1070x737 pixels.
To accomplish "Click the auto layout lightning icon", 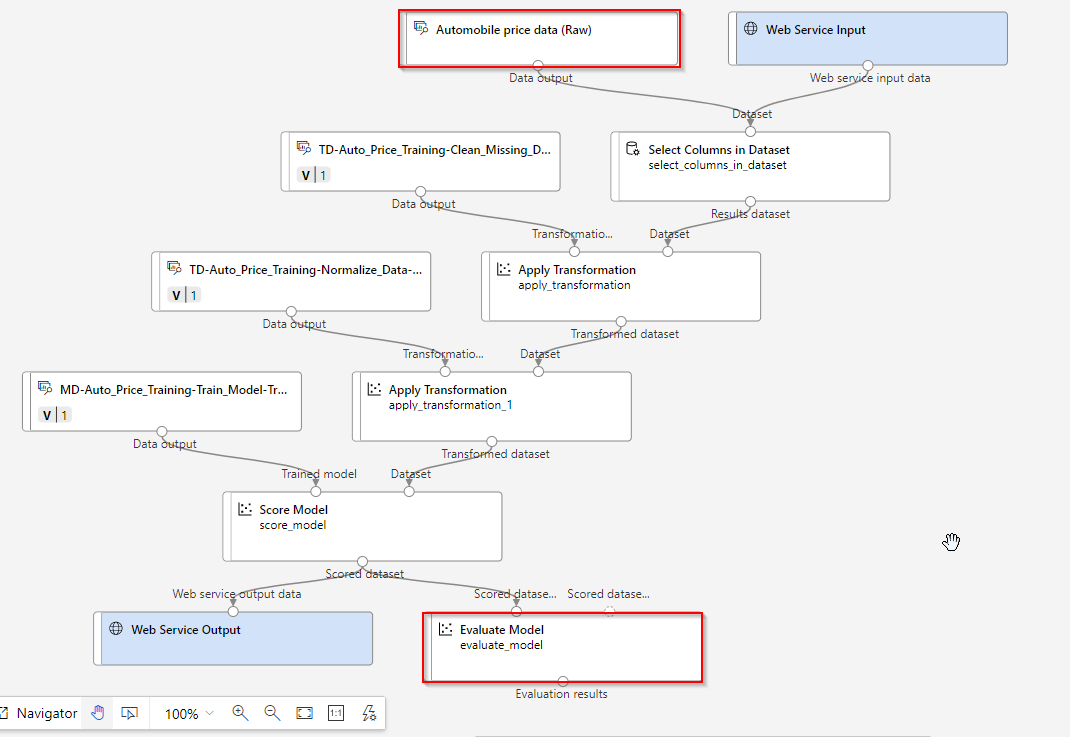I will [x=369, y=713].
